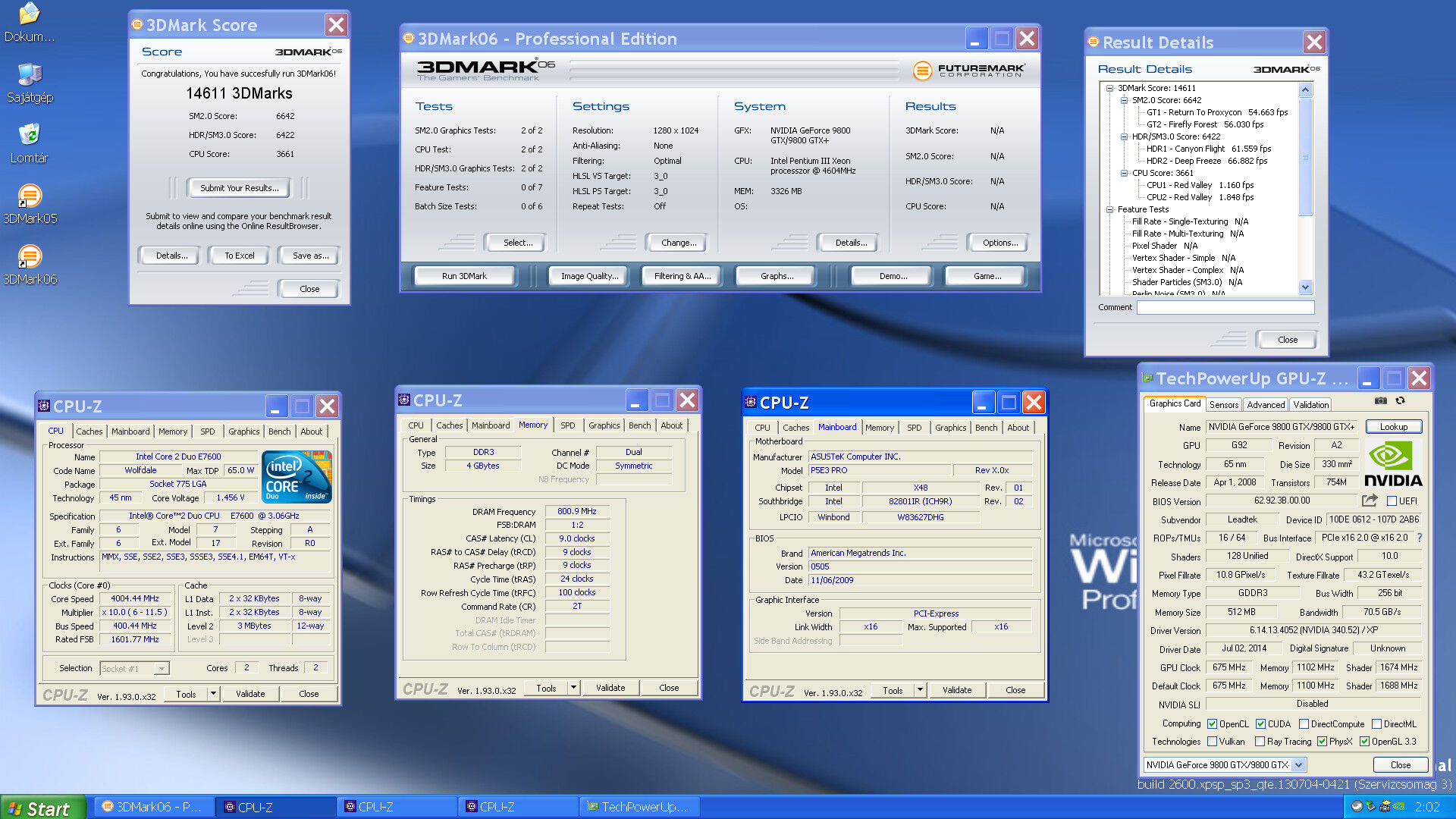This screenshot has width=1456, height=819.
Task: Click the NVIDIA logo in GPU-Z
Action: (x=1393, y=463)
